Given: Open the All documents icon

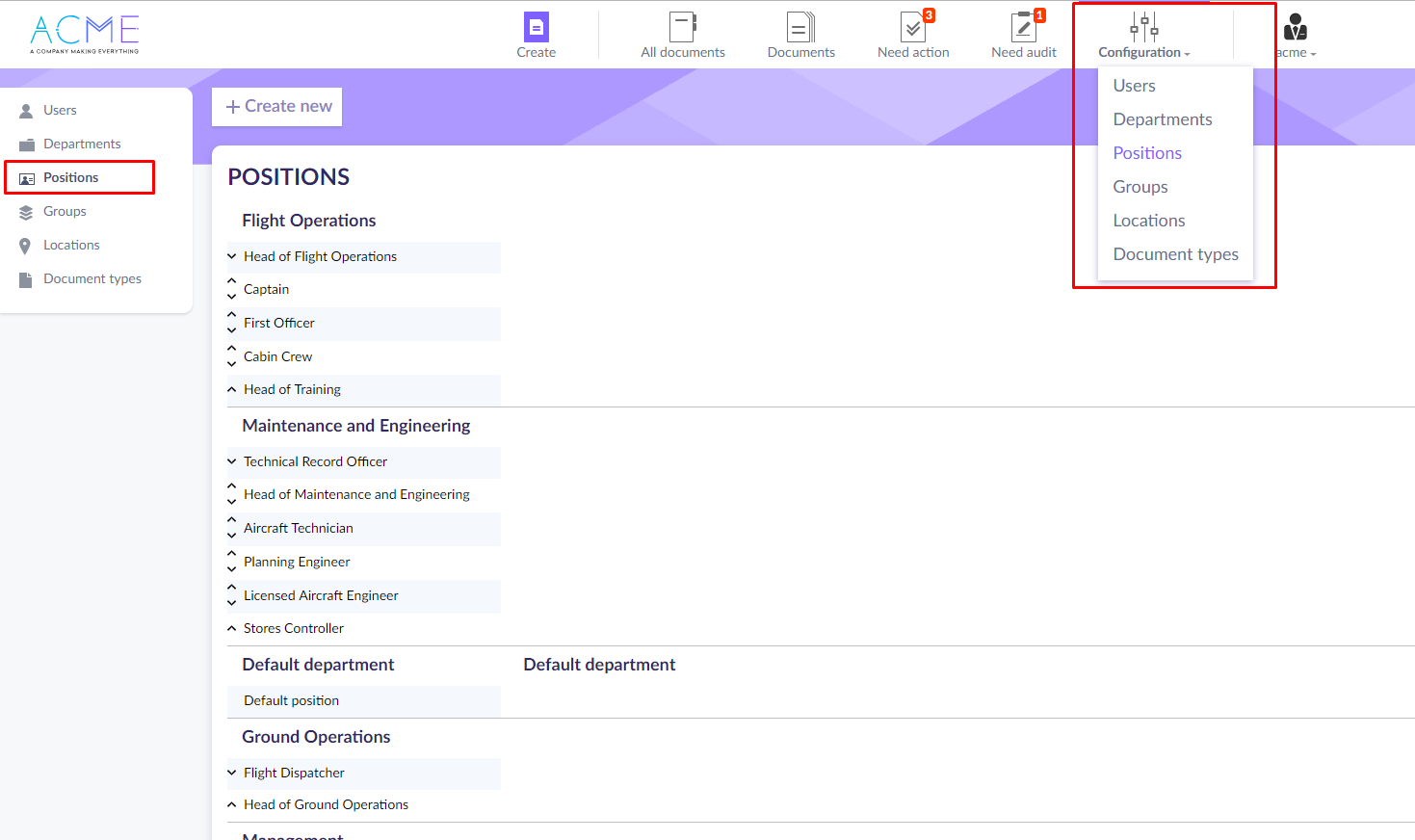Looking at the screenshot, I should (682, 27).
